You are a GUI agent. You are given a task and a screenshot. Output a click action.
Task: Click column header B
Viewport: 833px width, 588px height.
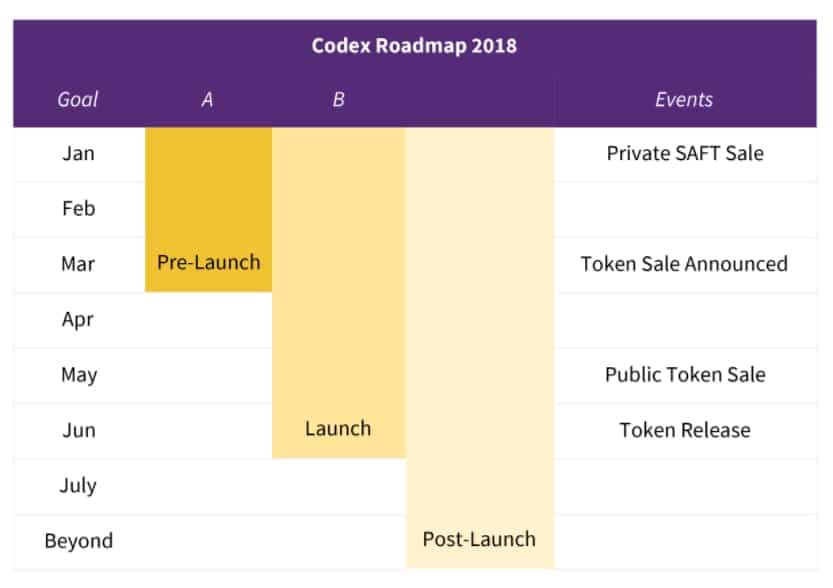coord(338,99)
